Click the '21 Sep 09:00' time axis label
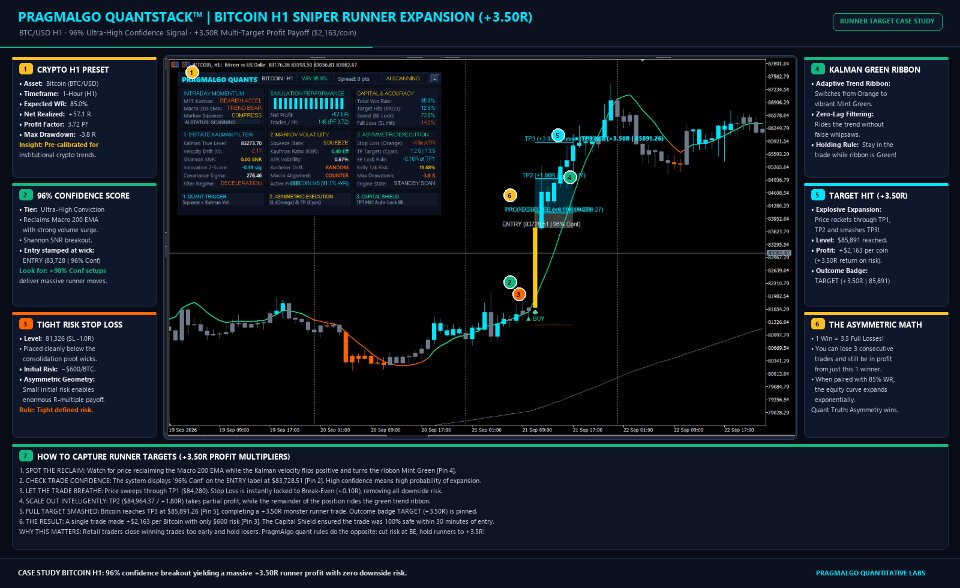This screenshot has height=588, width=960. pos(537,430)
